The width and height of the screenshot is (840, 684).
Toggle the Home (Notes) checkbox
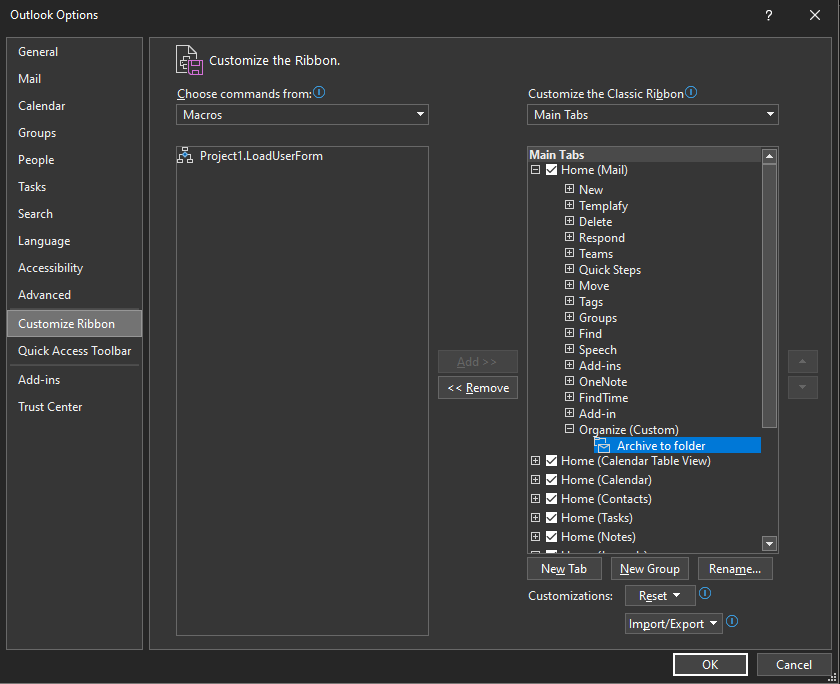click(551, 537)
